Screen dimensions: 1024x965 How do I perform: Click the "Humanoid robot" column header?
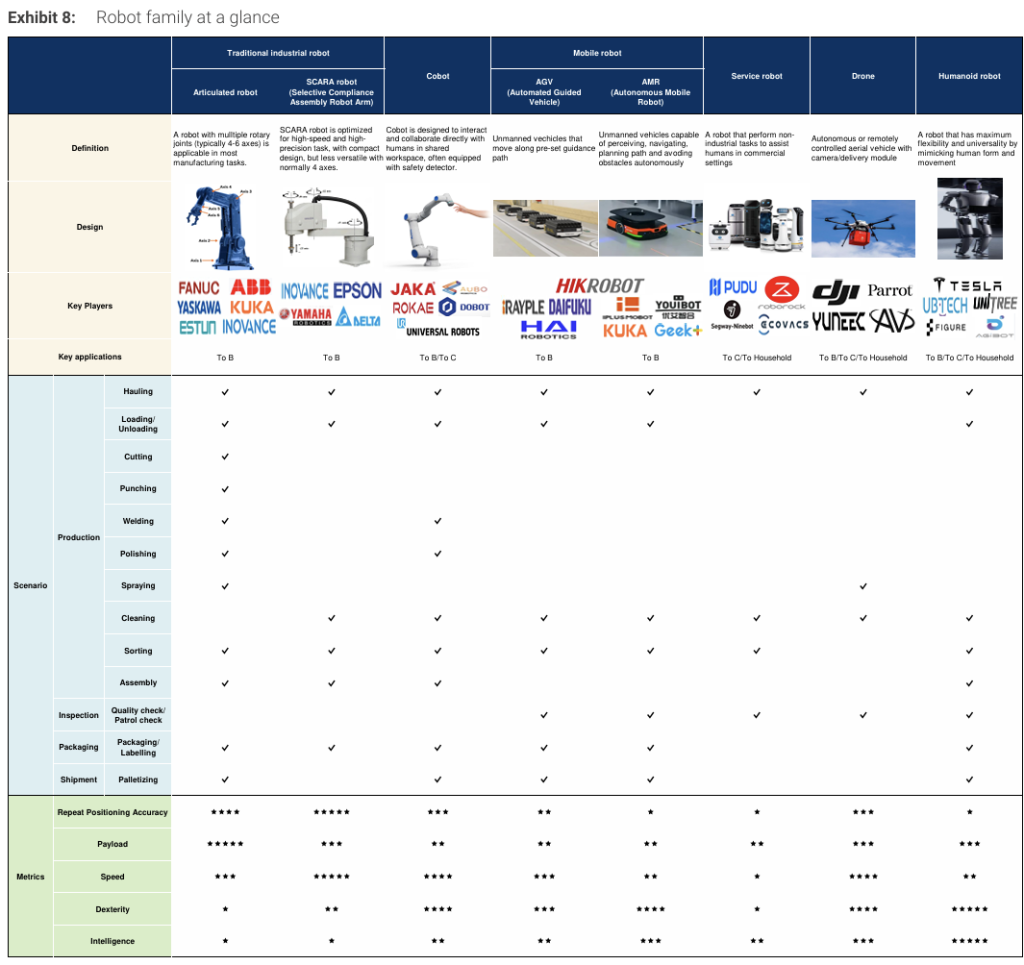969,76
